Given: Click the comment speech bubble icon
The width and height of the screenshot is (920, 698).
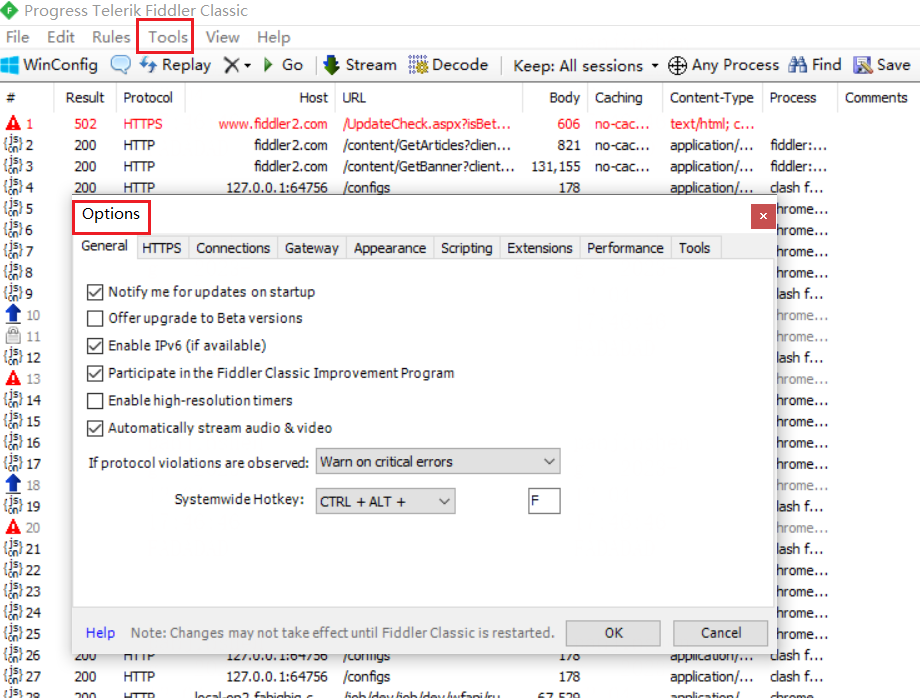Looking at the screenshot, I should [121, 65].
